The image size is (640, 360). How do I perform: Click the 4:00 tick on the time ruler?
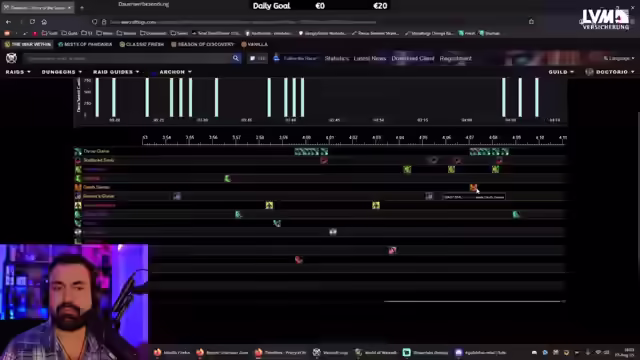click(307, 138)
